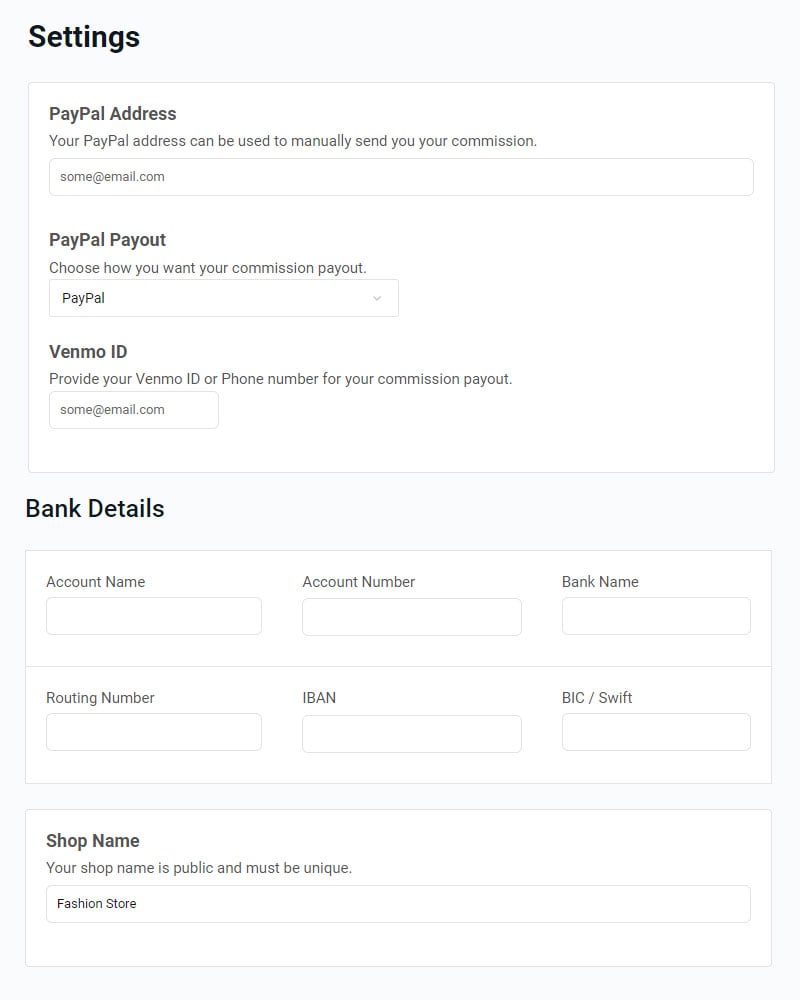Select the Account Number input field
This screenshot has width=800, height=1000.
pos(411,617)
